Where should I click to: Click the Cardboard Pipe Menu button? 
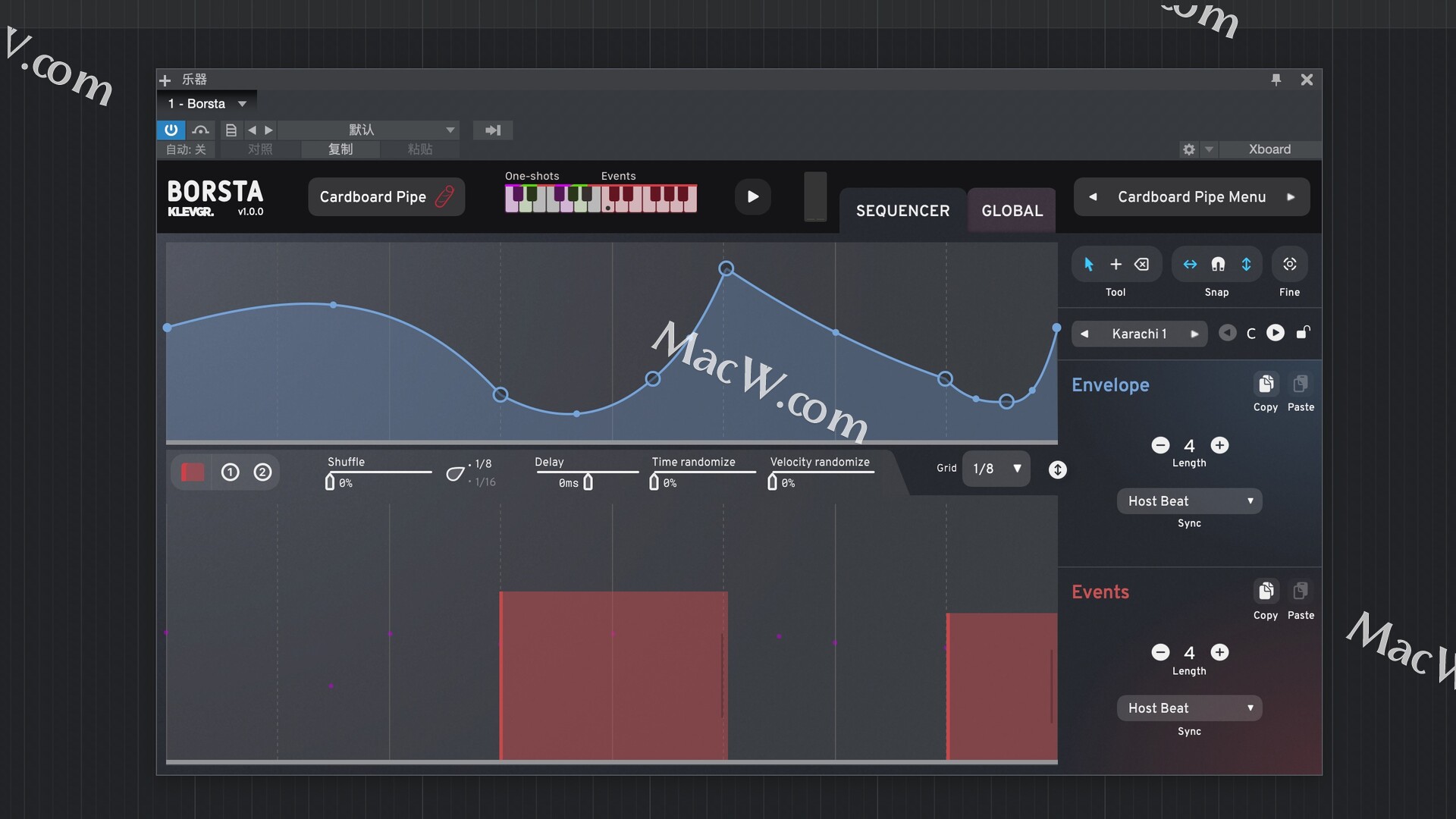pos(1191,196)
